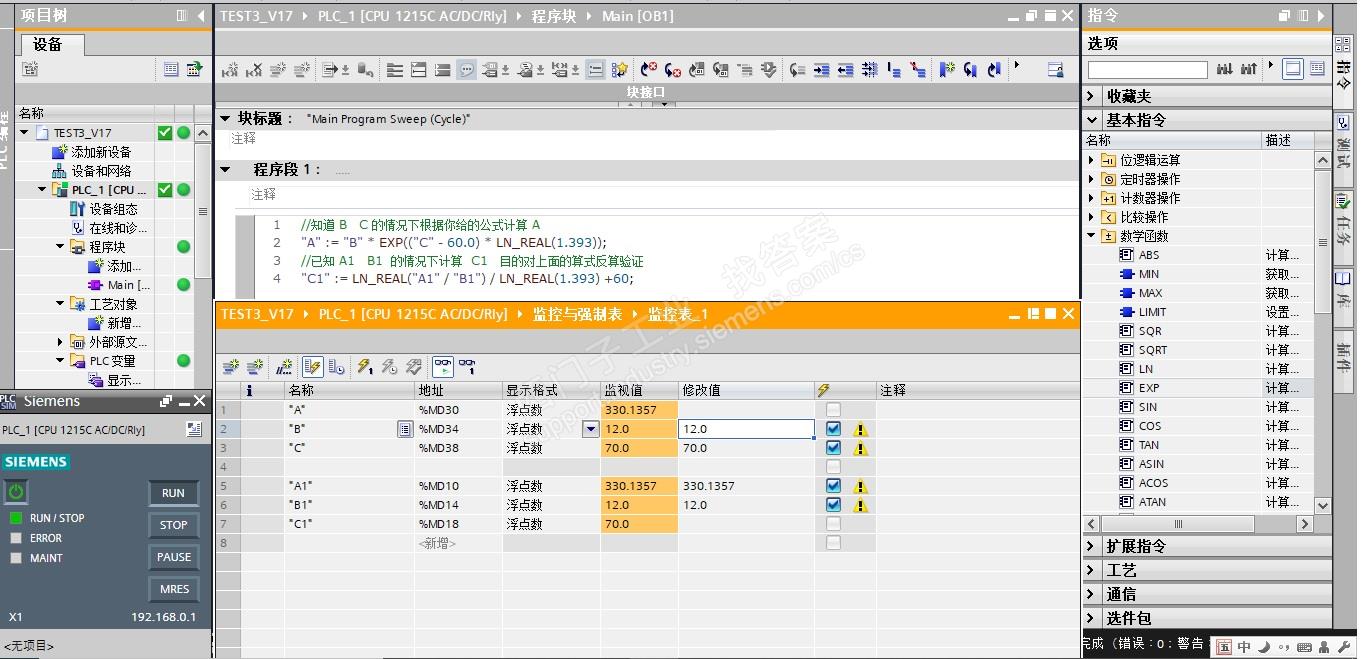
Task: Expand Extended instructions (扩展指令) section
Action: 1091,546
